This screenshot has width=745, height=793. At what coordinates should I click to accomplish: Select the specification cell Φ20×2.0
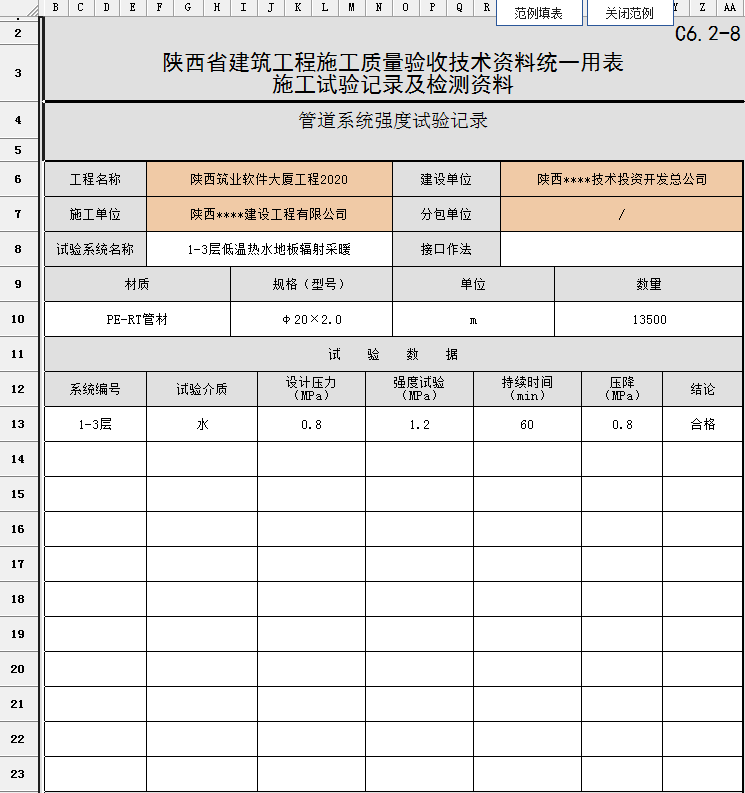312,320
